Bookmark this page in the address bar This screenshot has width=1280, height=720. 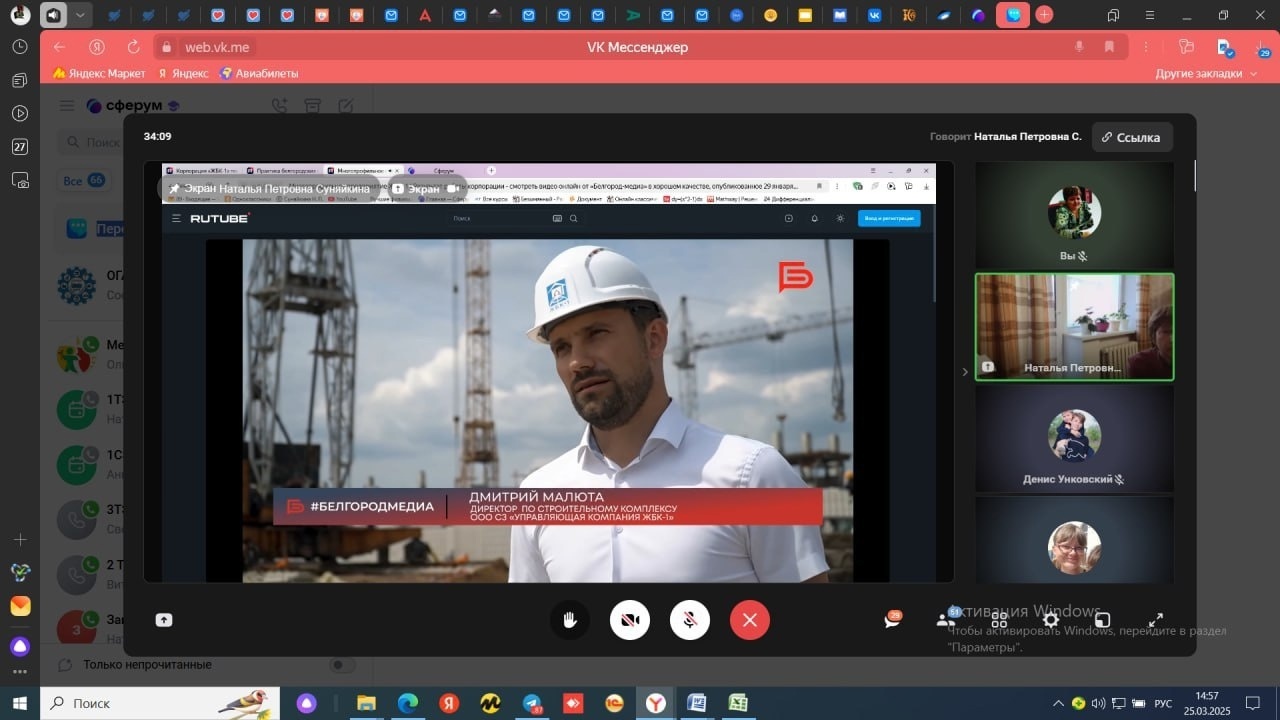1109,47
